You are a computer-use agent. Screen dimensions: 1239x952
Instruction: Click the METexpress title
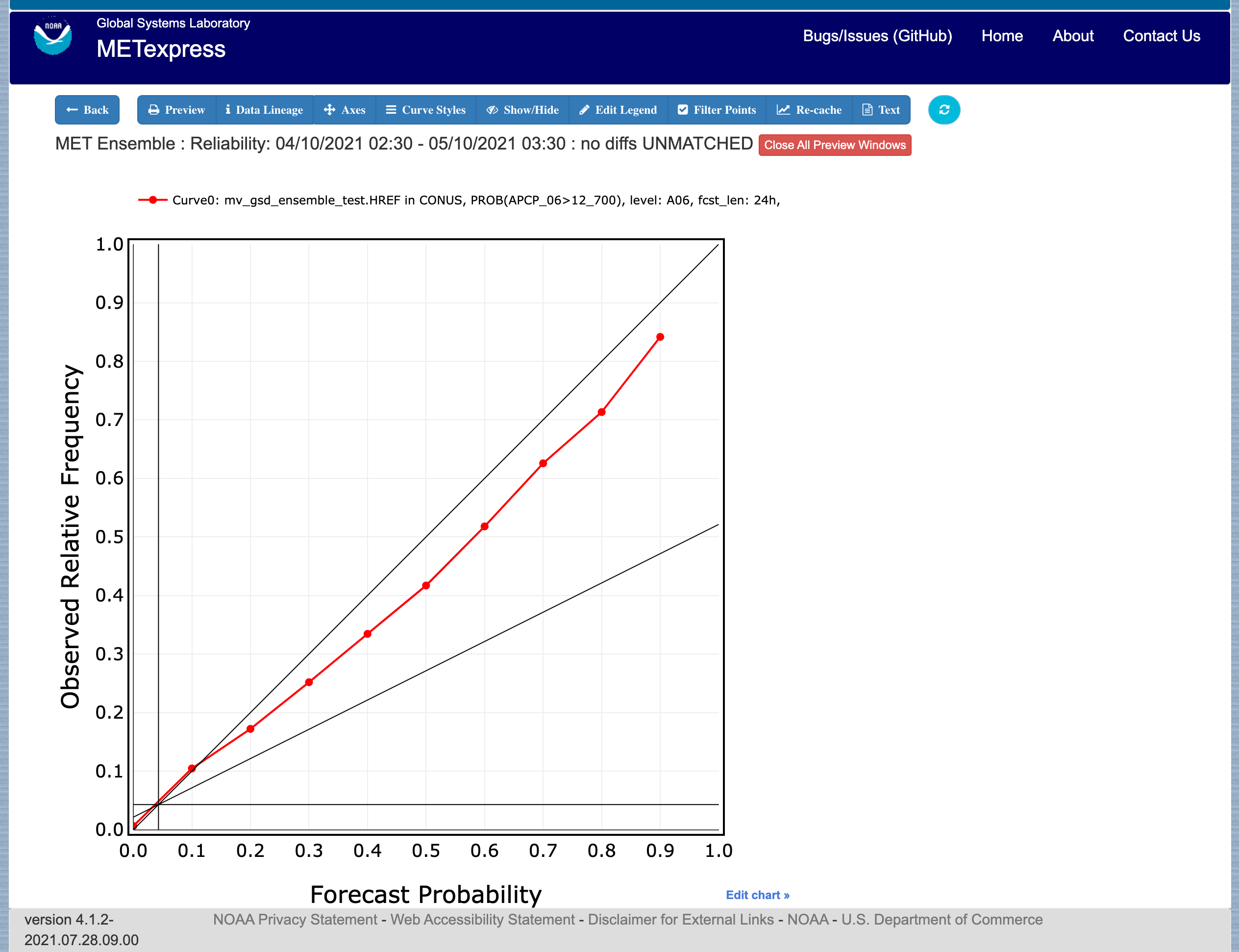pos(161,50)
